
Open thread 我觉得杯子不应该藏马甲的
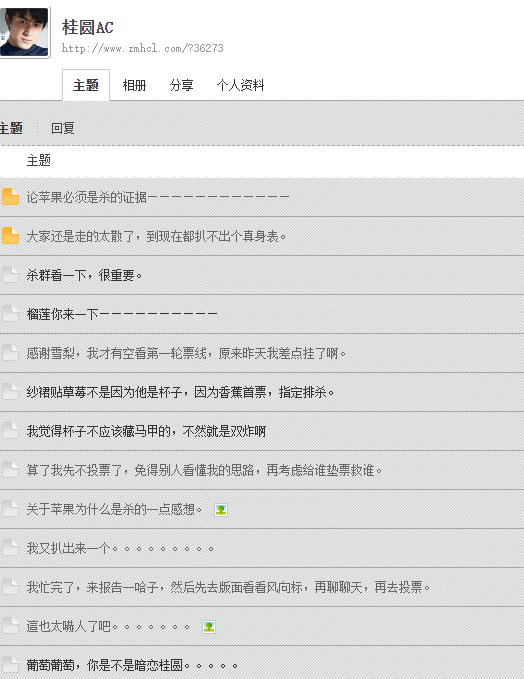146,431
